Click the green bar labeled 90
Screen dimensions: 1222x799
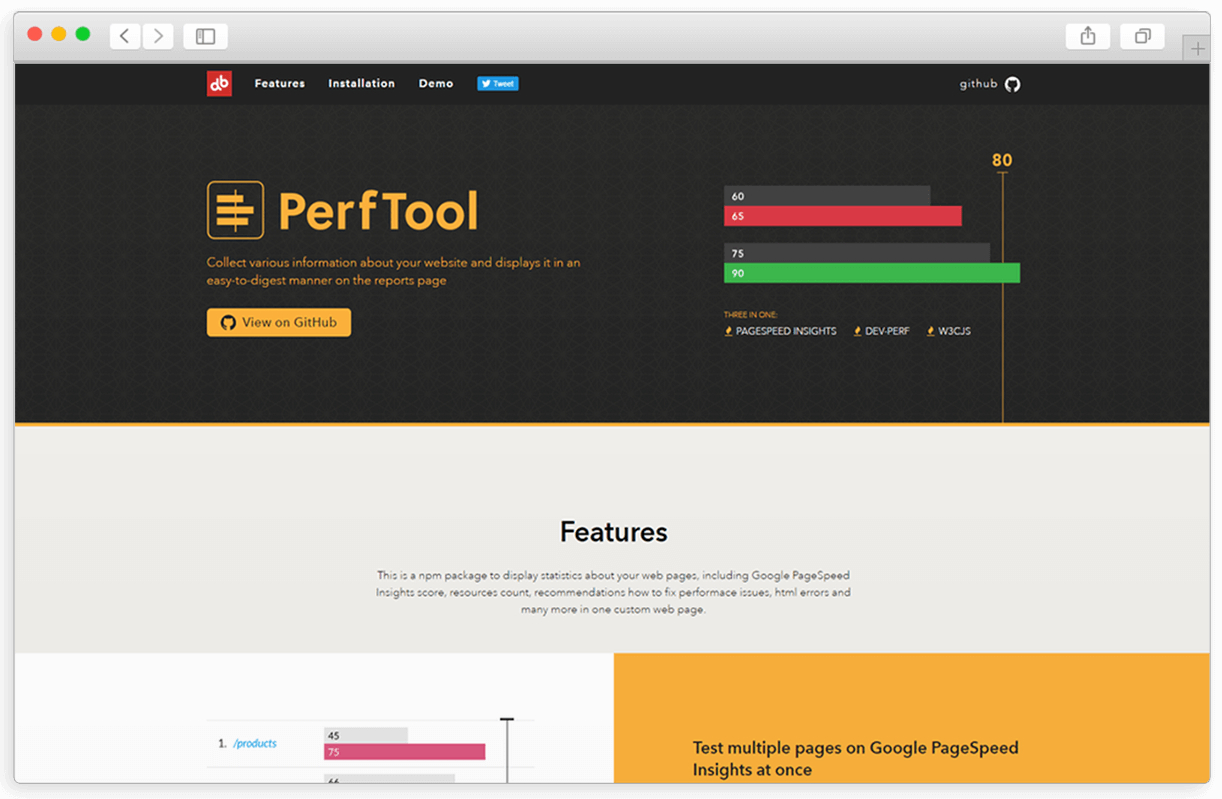pos(872,273)
